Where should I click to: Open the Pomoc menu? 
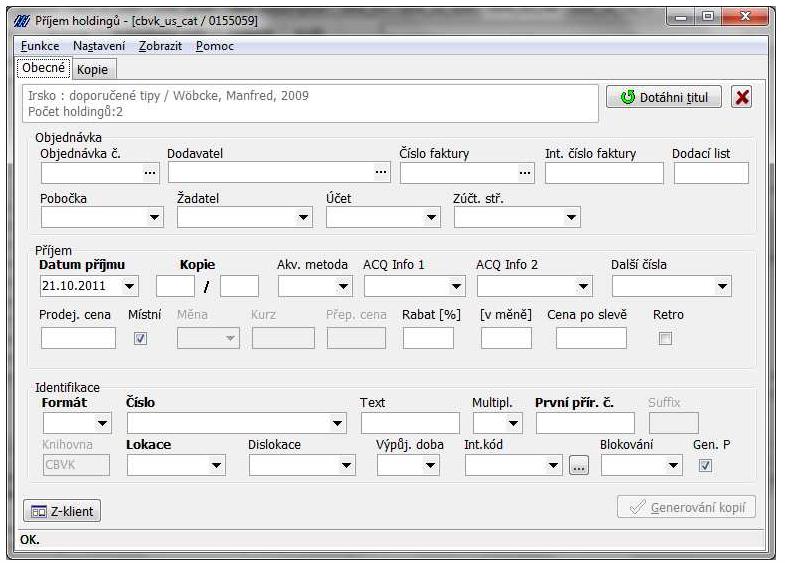(x=215, y=46)
